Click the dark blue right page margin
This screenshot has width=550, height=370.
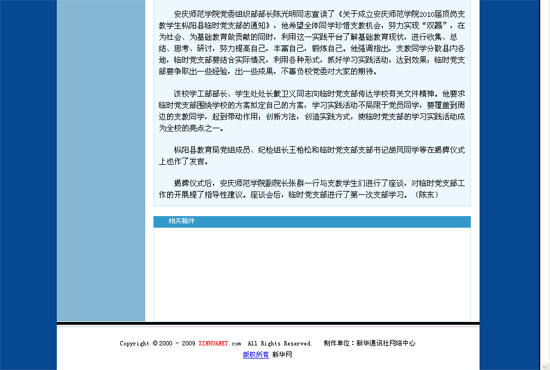tap(509, 185)
